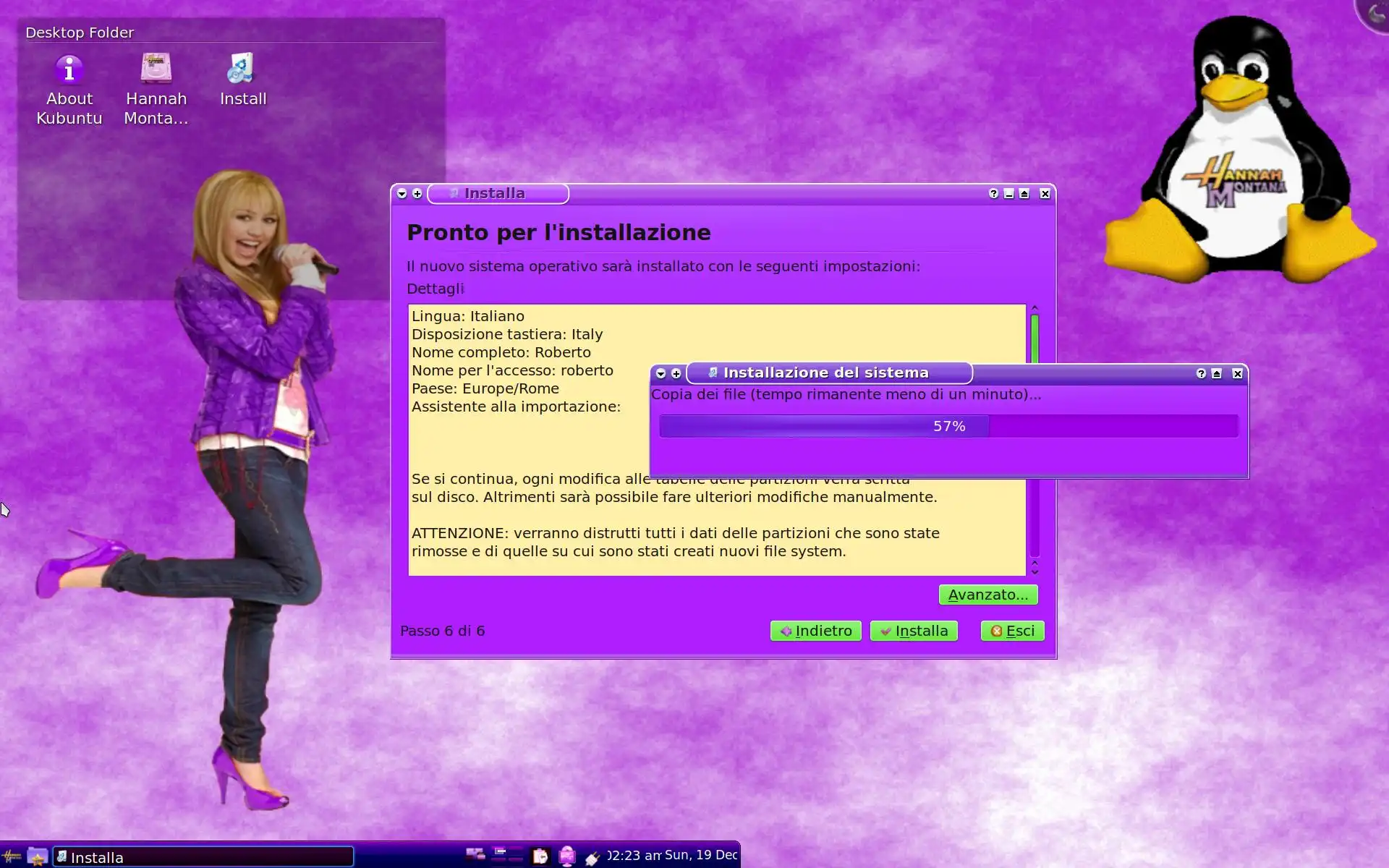Select the Installa taskbar entry
This screenshot has height=868, width=1389.
[203, 857]
